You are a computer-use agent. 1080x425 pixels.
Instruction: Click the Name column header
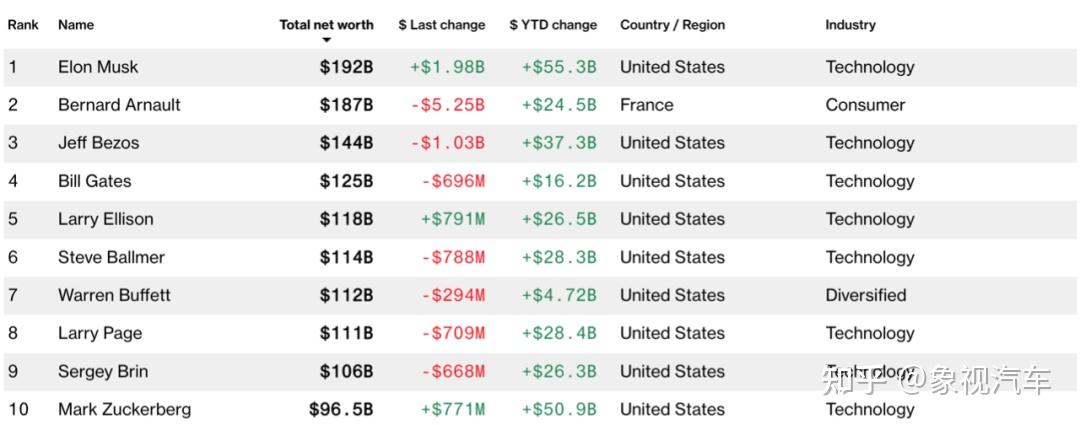tap(76, 25)
